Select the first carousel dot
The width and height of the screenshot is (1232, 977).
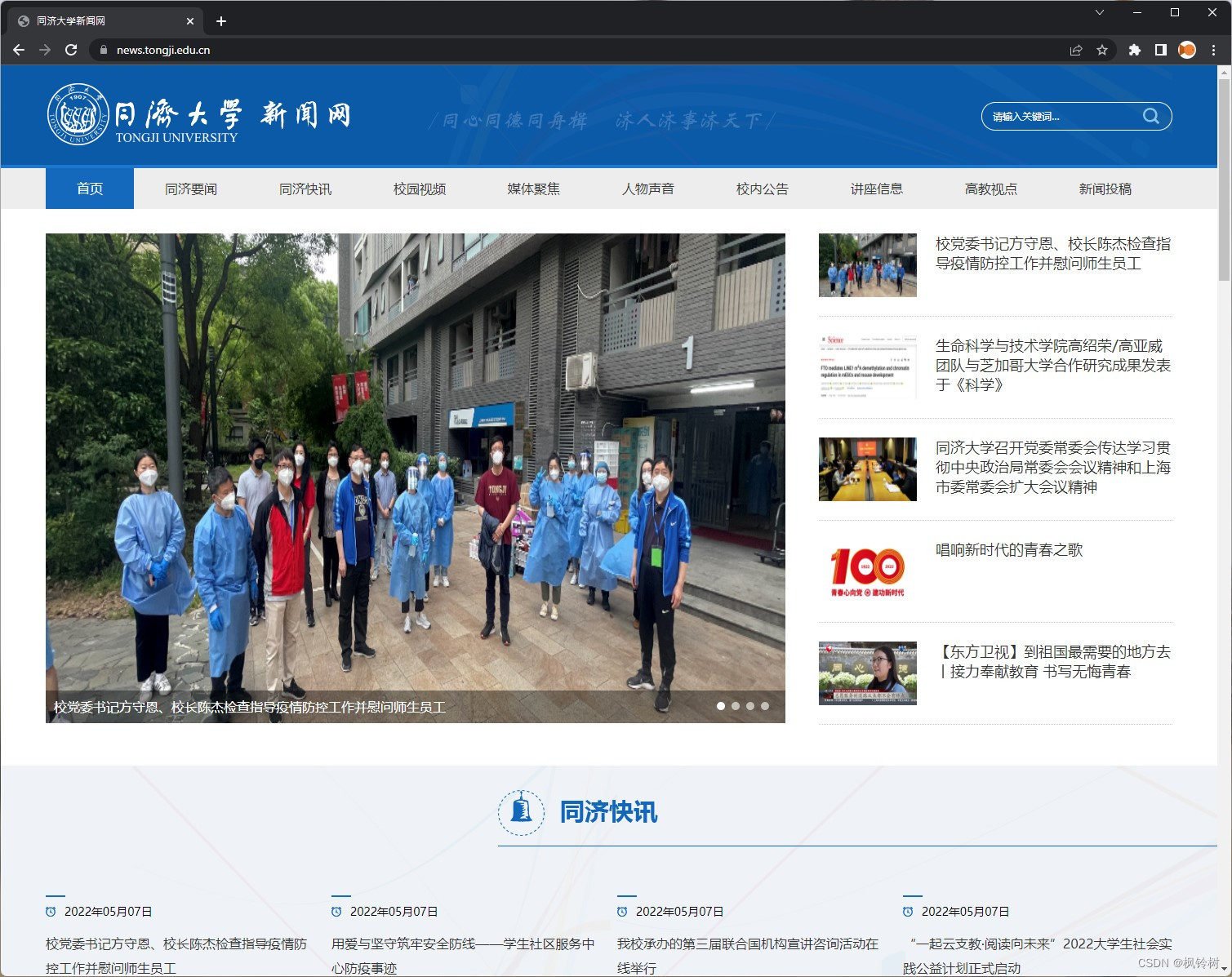(721, 706)
